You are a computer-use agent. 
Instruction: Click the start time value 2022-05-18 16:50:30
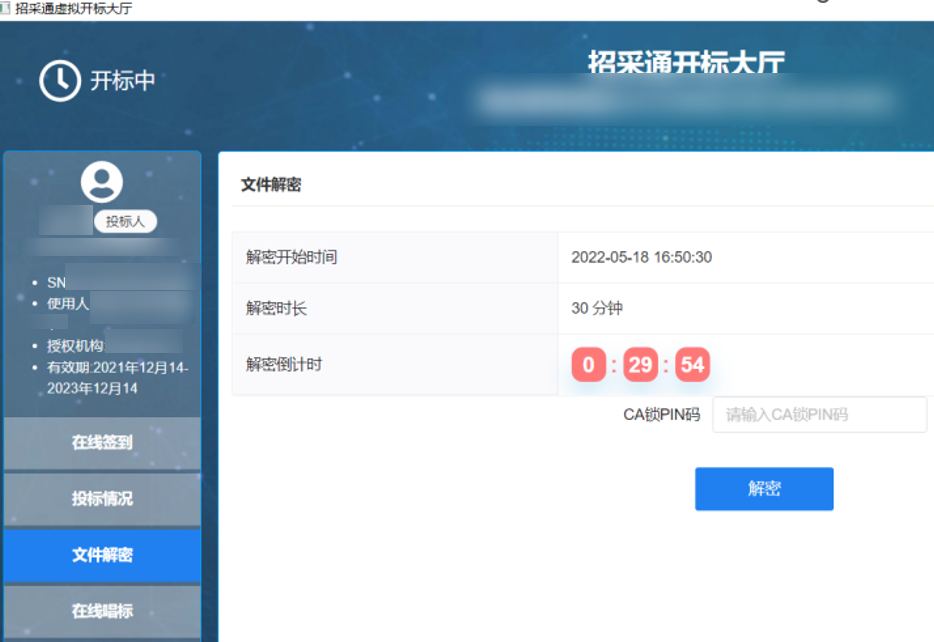(641, 257)
